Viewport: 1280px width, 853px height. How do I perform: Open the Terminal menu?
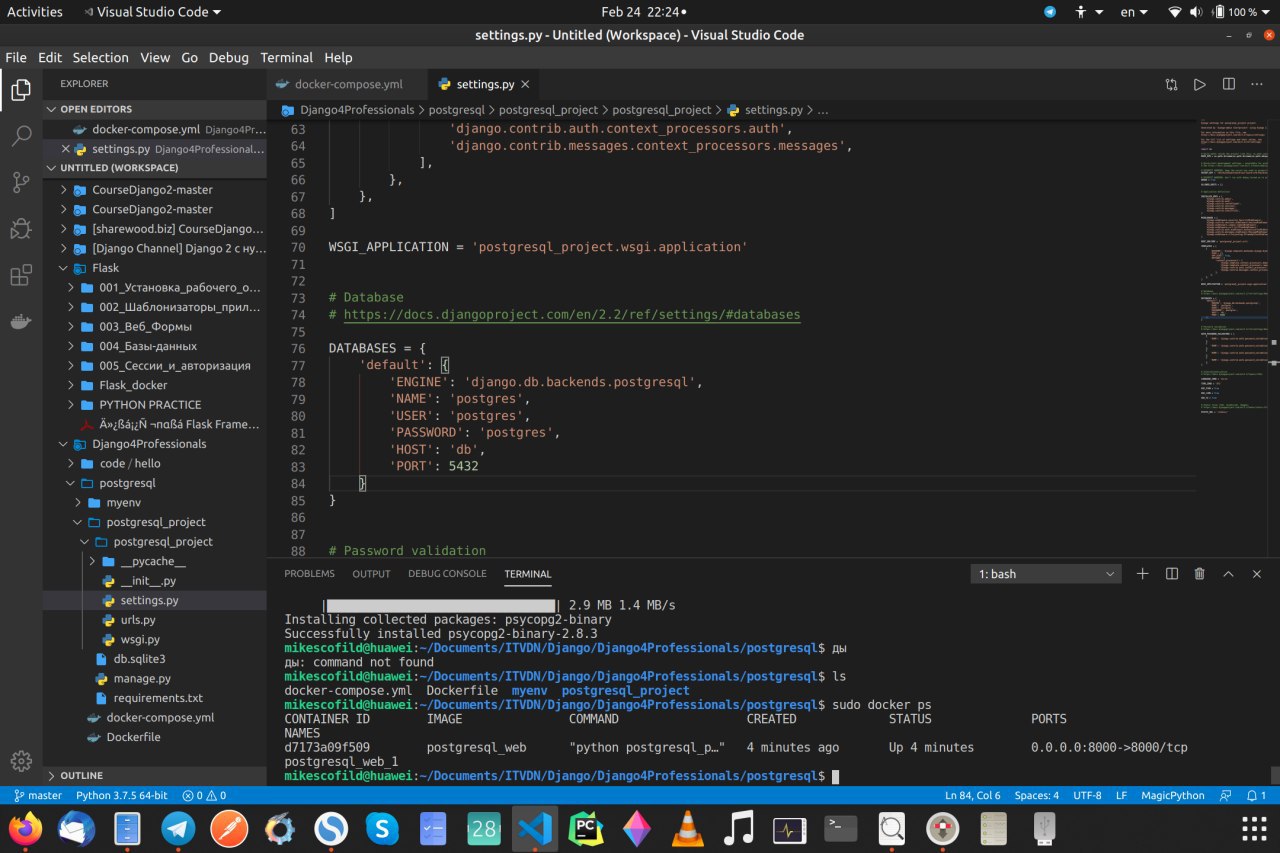tap(286, 58)
